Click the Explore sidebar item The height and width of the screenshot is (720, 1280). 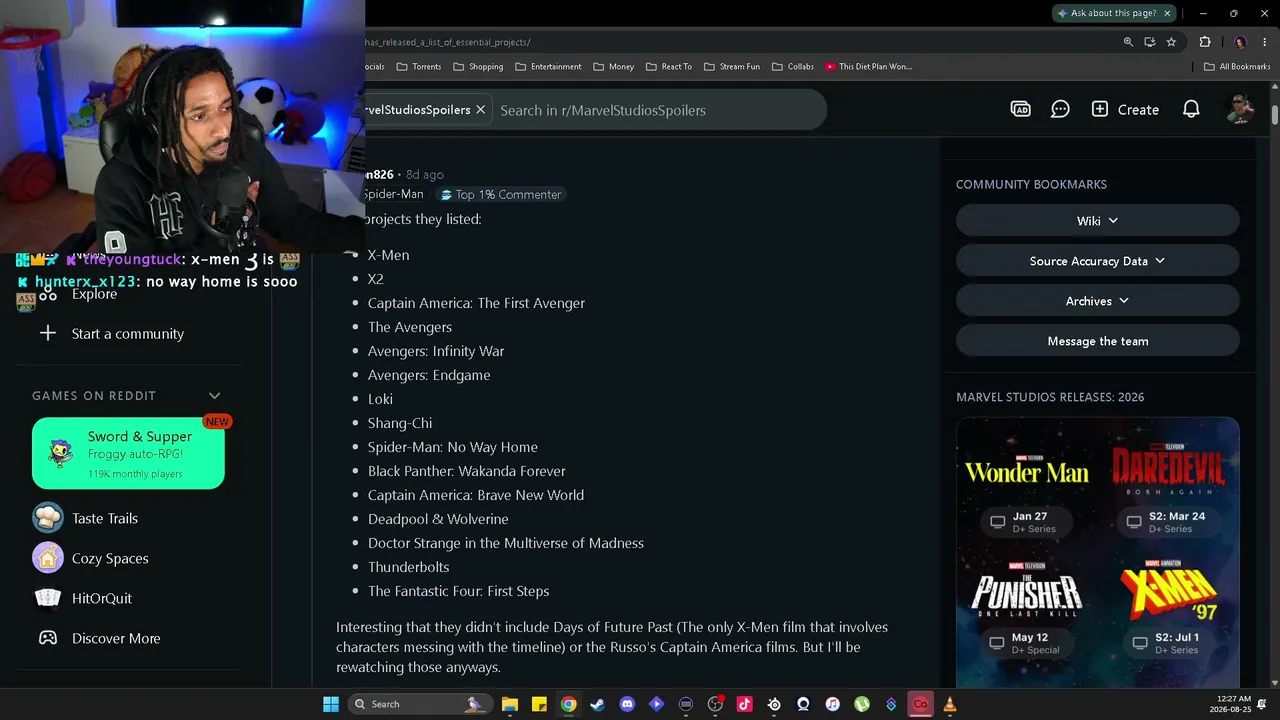pos(94,294)
